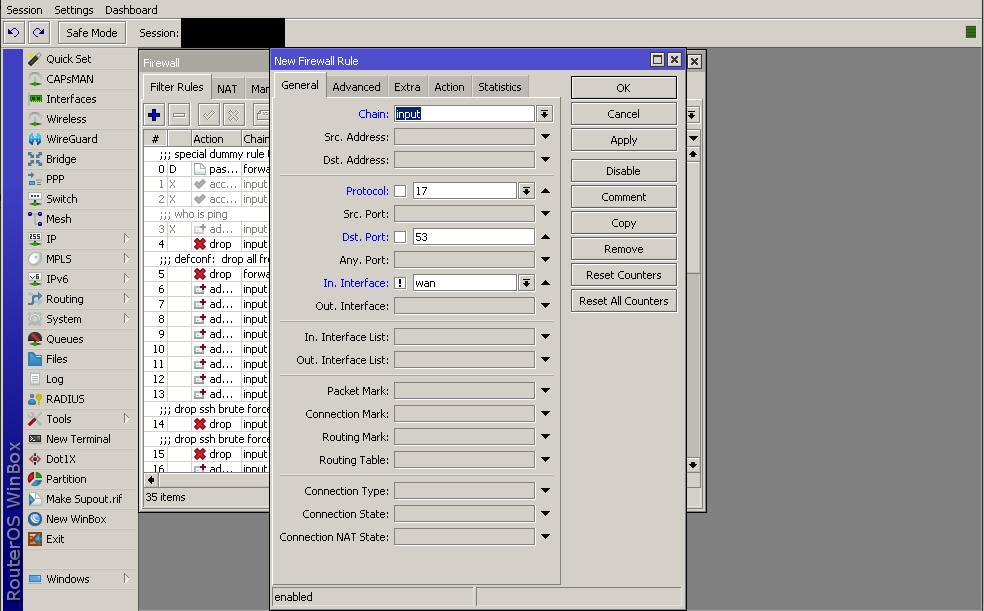Open Quick Set from sidebar
This screenshot has height=611, width=984.
tap(68, 59)
